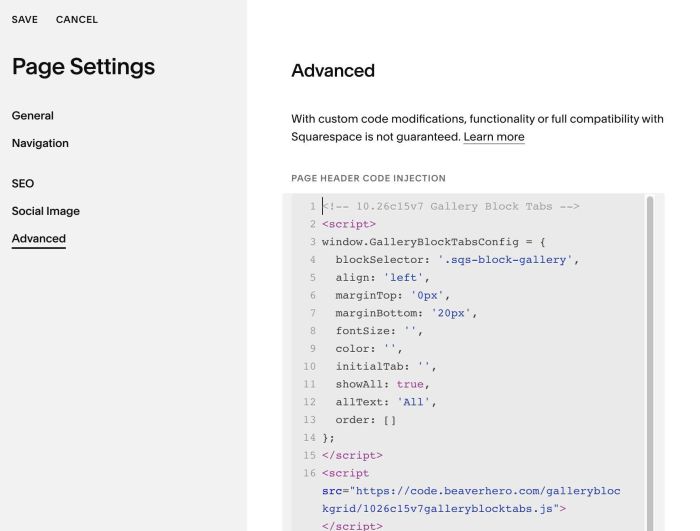
Task: Click the beaverhero script src URL
Action: click(x=471, y=500)
